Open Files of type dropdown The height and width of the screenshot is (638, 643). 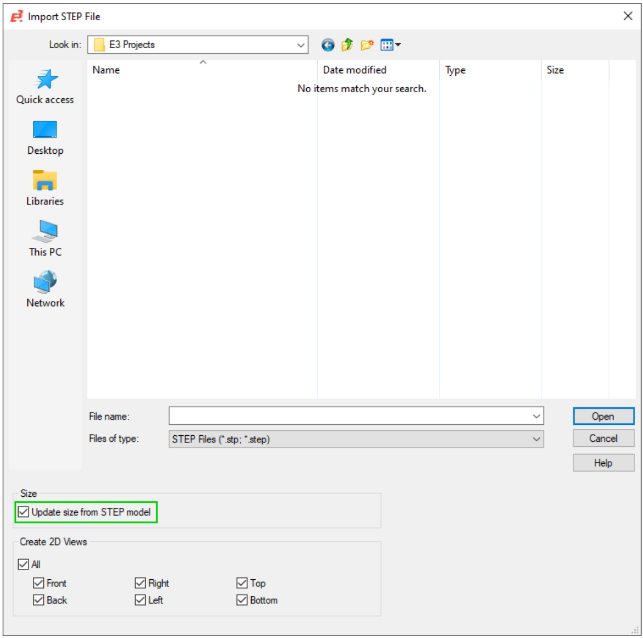[536, 439]
